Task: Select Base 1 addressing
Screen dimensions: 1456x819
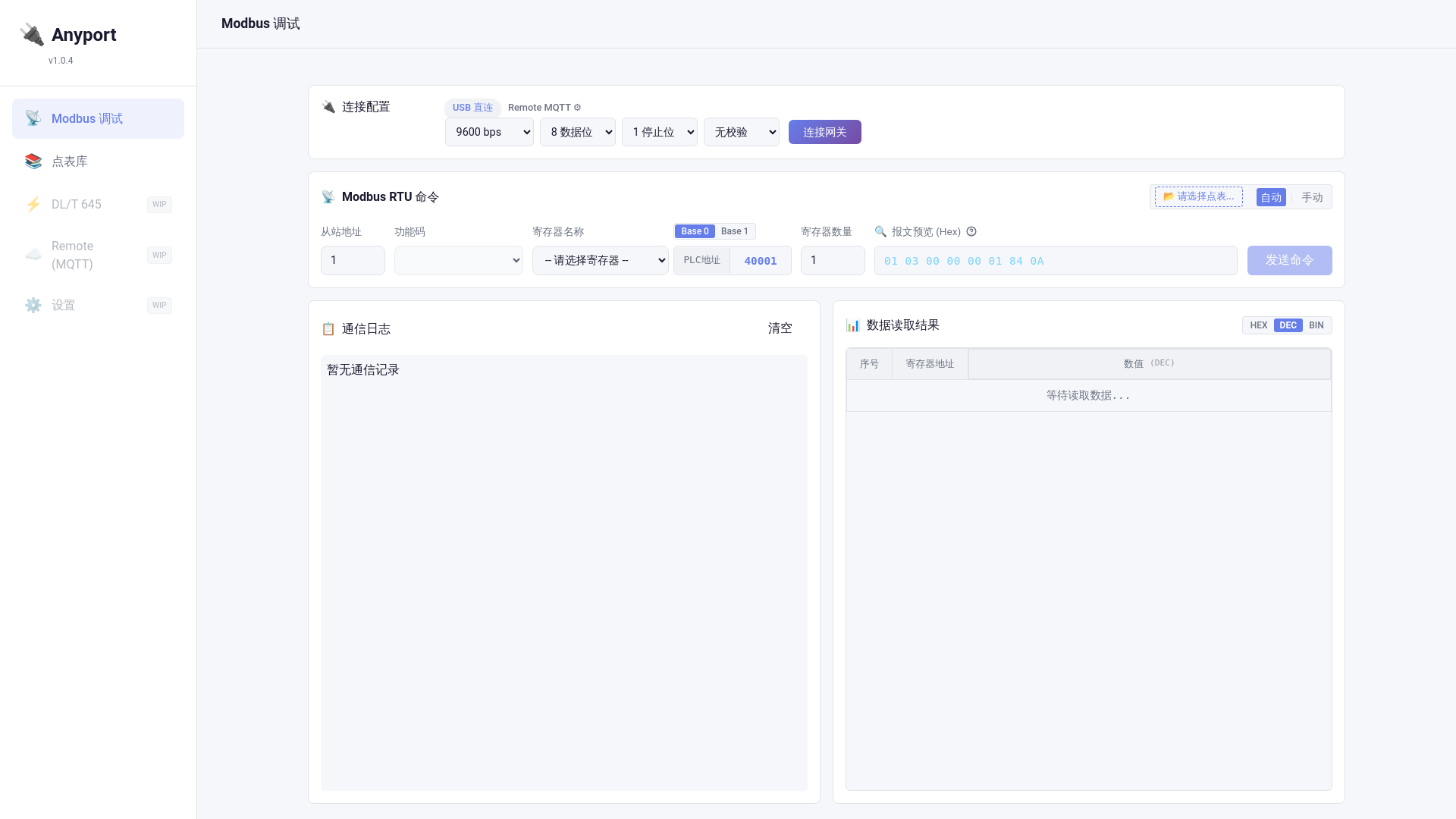Action: (x=734, y=231)
